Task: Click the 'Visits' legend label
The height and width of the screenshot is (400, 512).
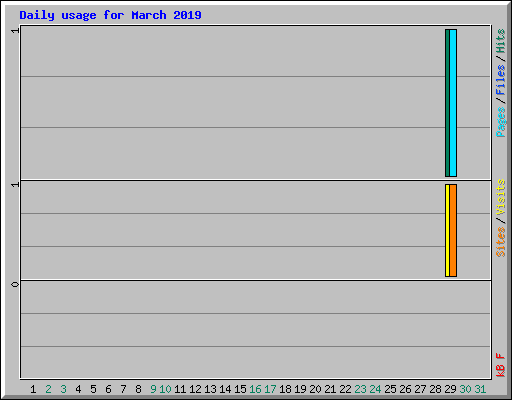Action: [500, 197]
